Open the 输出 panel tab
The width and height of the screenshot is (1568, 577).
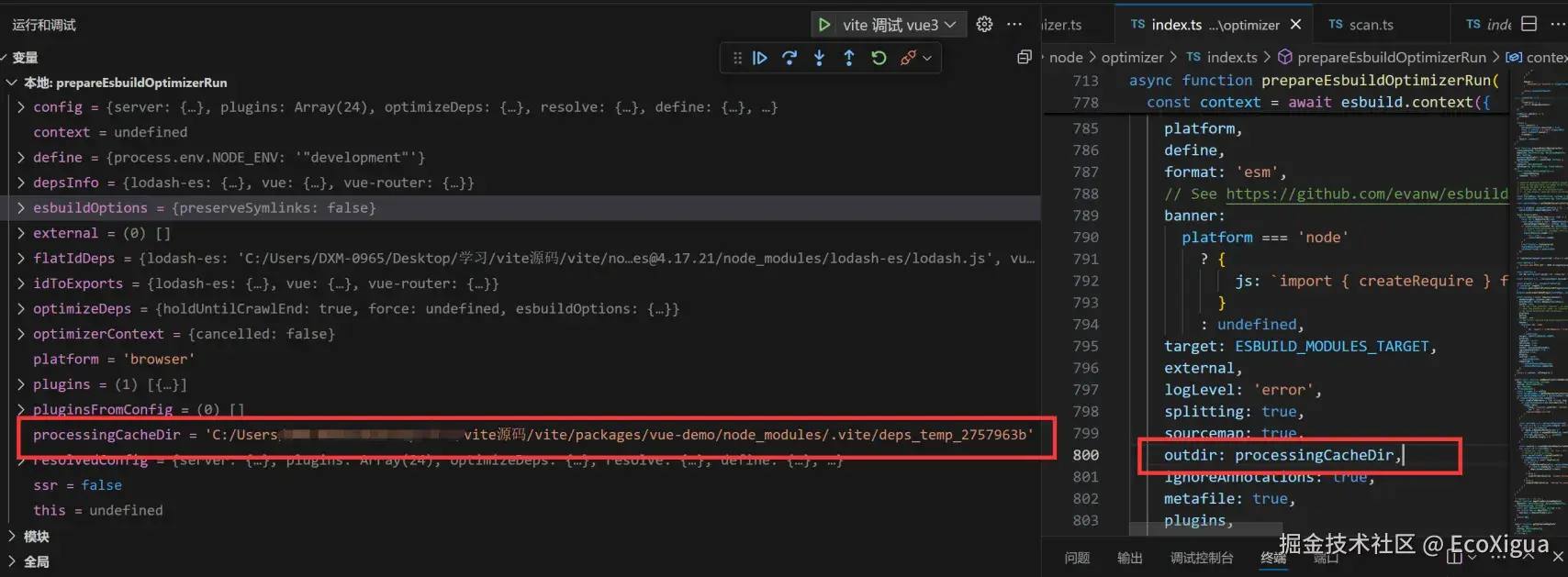[1130, 558]
